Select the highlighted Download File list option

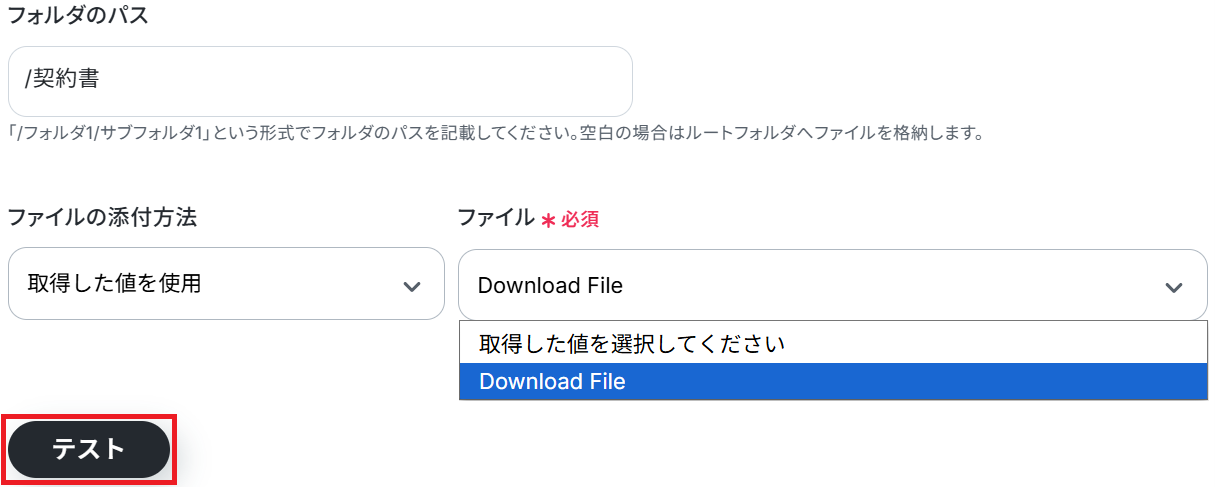pos(552,381)
